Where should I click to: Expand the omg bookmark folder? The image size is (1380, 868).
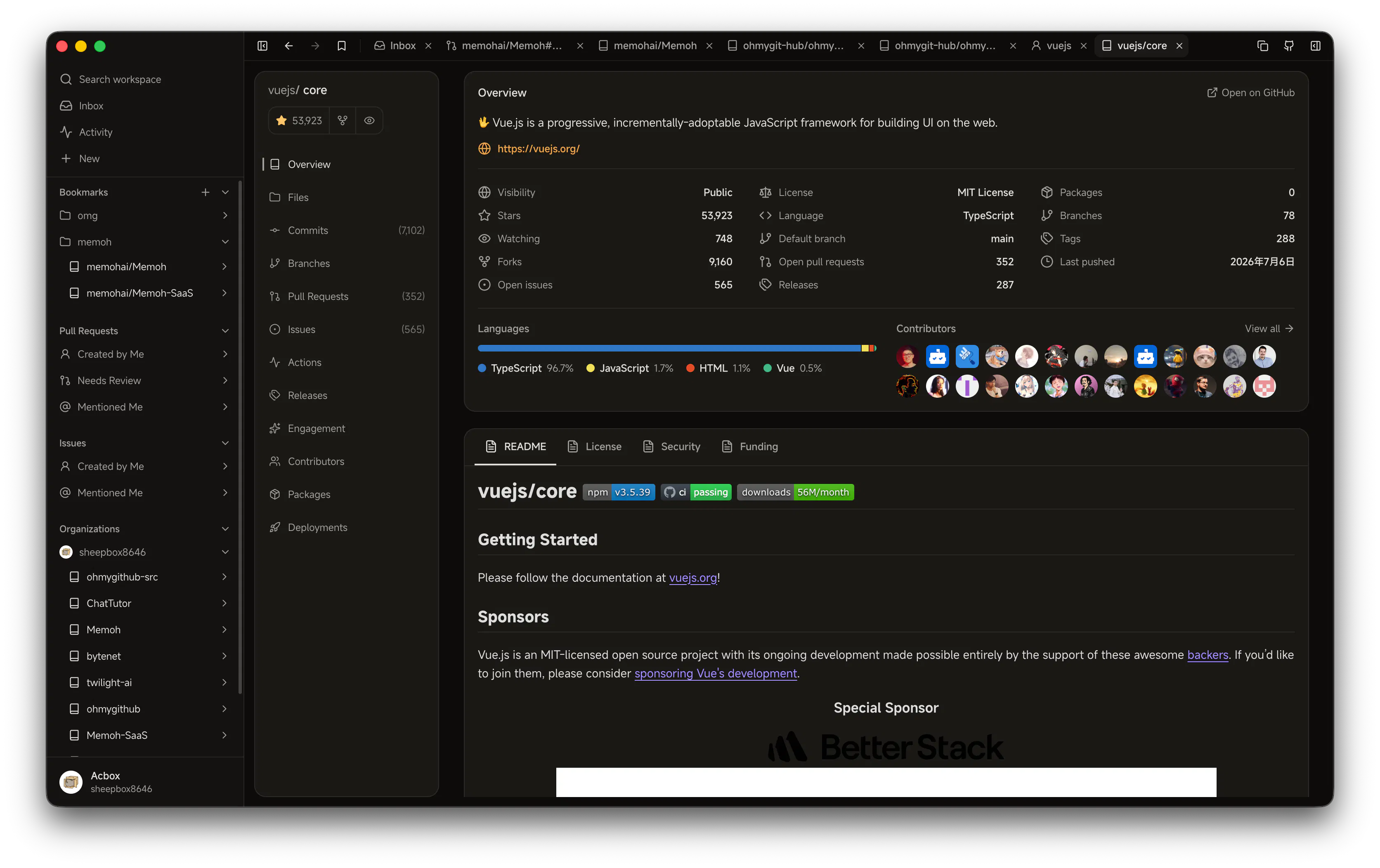coord(225,215)
